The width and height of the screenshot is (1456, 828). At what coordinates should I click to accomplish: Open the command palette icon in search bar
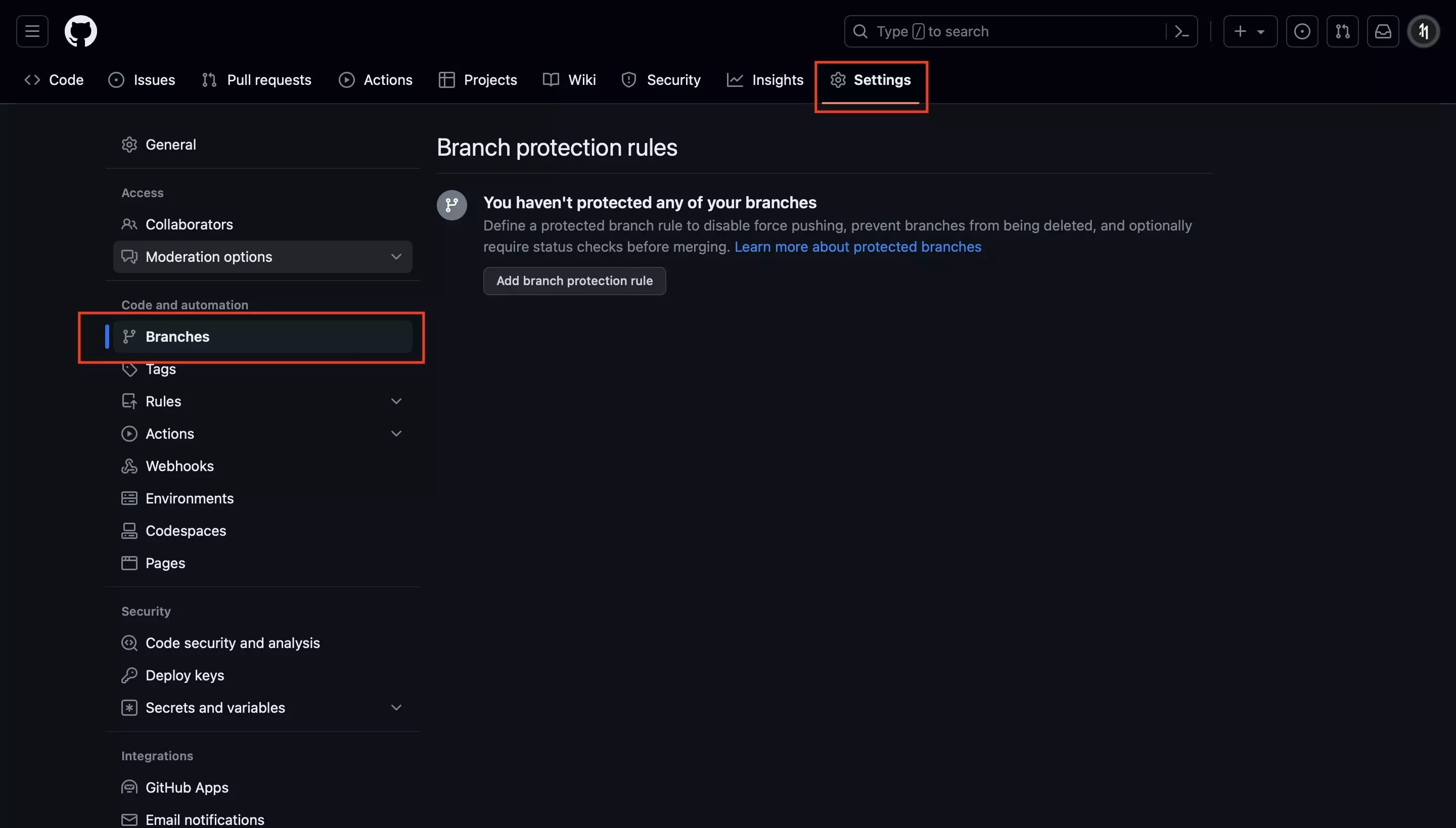[1181, 31]
